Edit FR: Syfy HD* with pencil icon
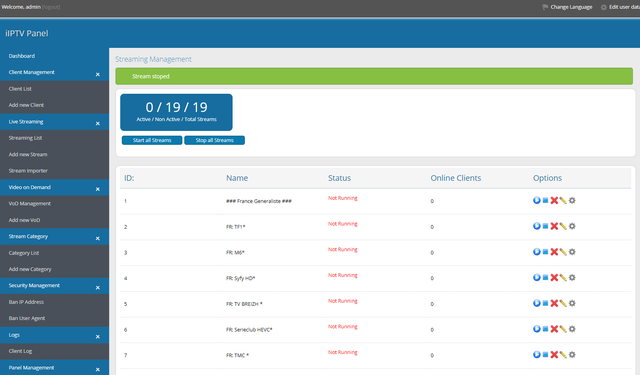This screenshot has height=375, width=640. pyautogui.click(x=563, y=277)
